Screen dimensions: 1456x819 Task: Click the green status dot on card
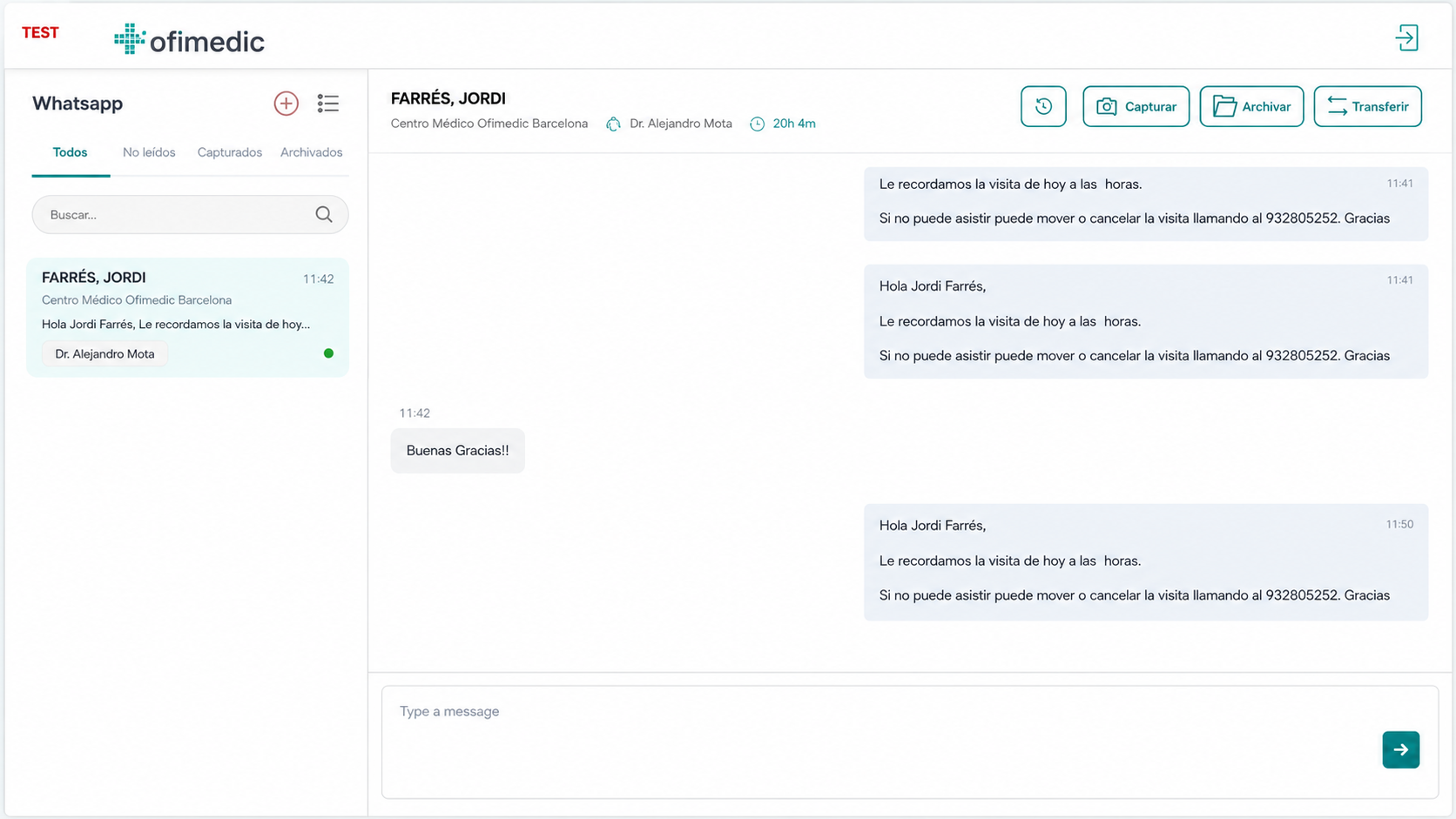click(328, 353)
